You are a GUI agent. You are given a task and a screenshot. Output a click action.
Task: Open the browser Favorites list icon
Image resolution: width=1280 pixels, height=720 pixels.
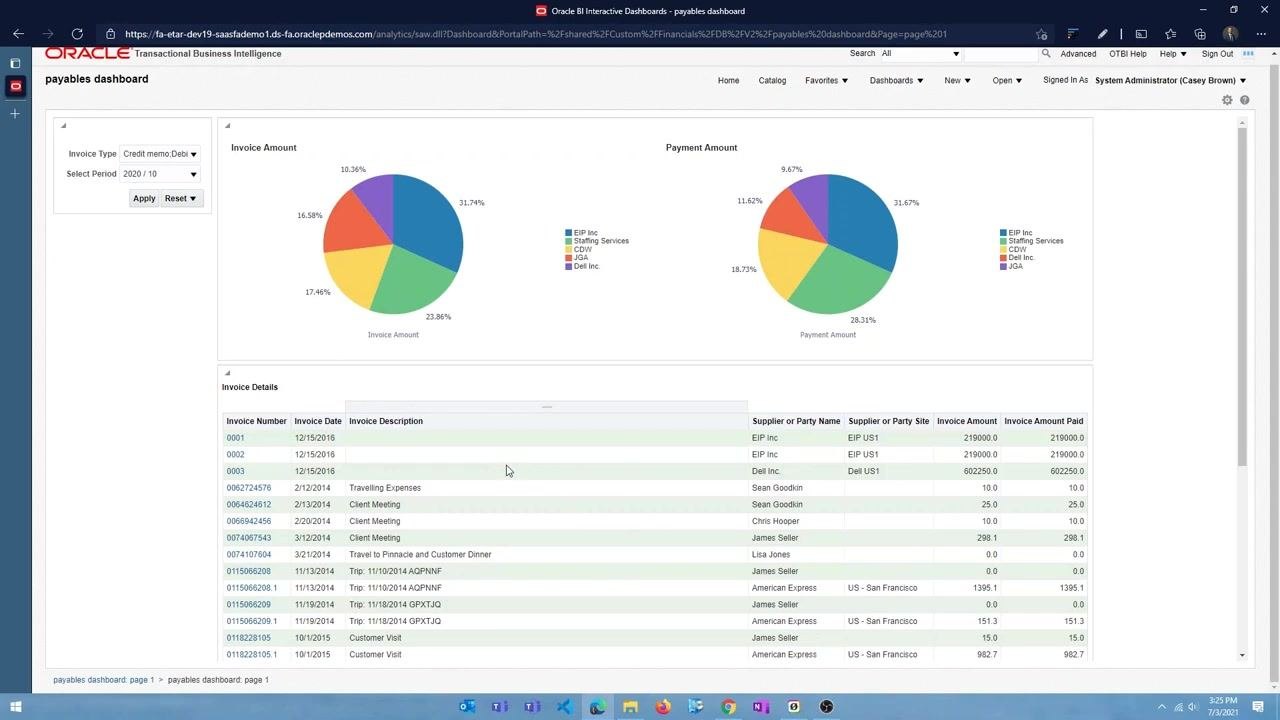[x=1170, y=34]
